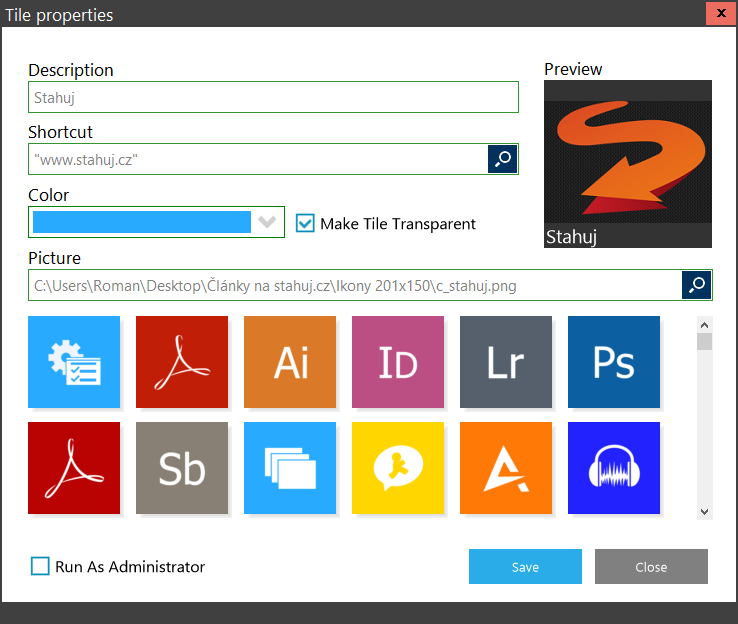Close the Tile properties window with X

(x=721, y=13)
